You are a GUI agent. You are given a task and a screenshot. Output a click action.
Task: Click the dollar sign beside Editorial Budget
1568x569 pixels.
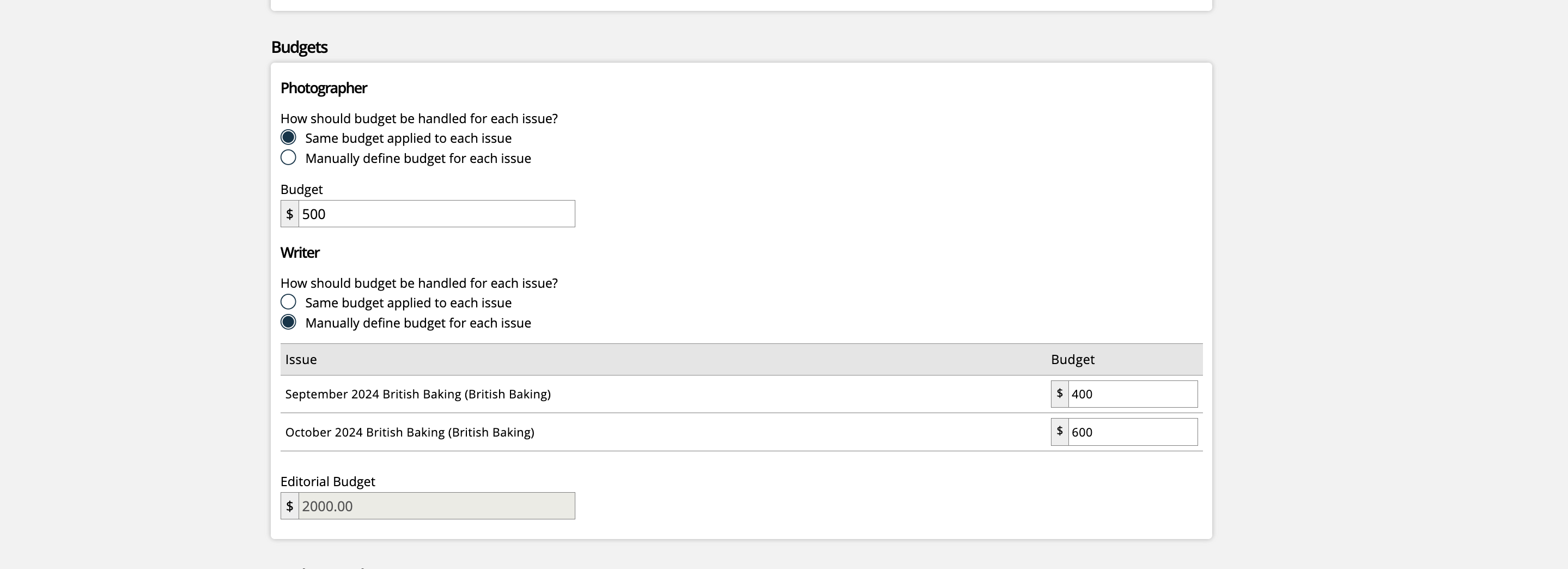click(x=290, y=506)
